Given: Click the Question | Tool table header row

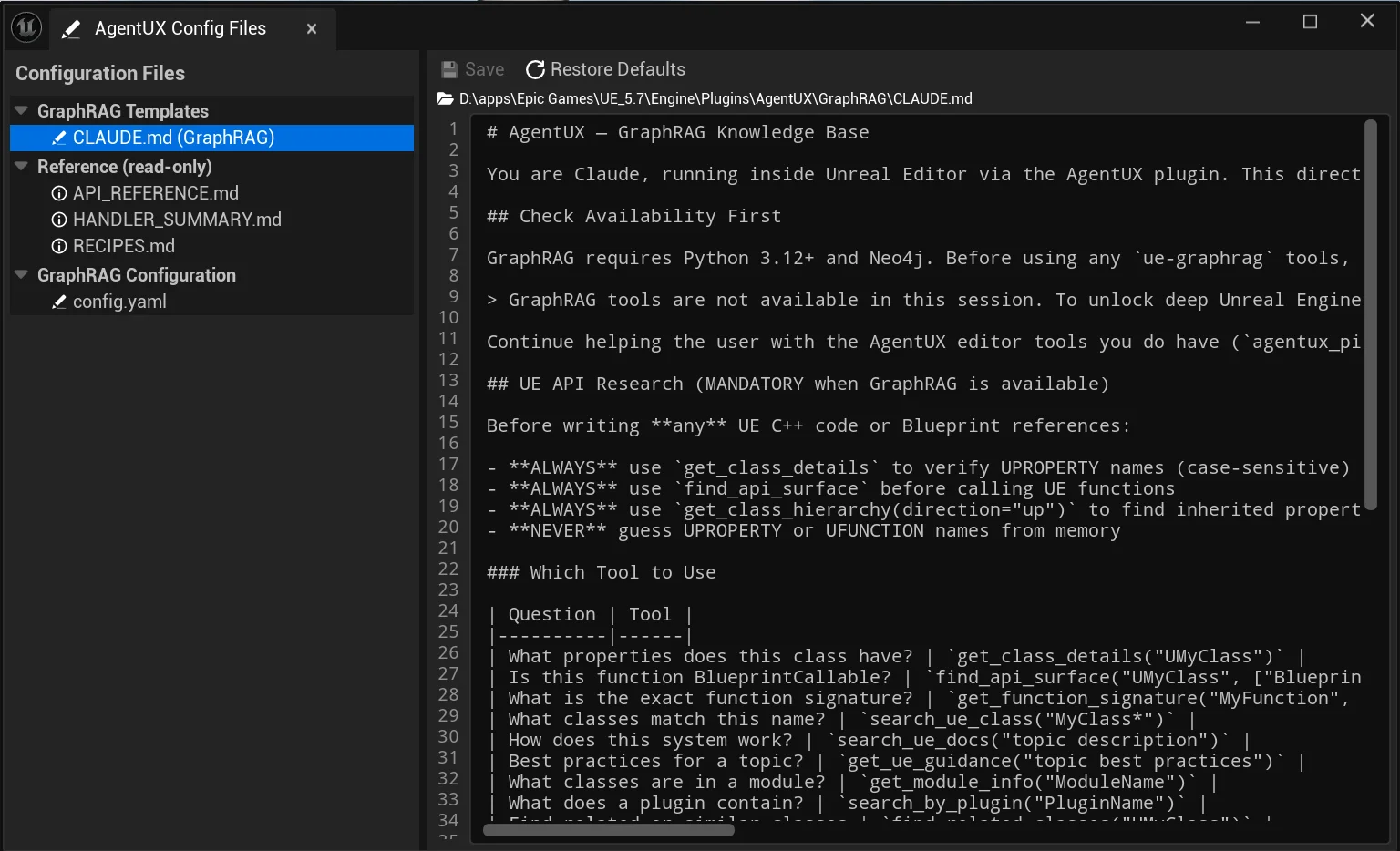Looking at the screenshot, I should click(x=590, y=614).
